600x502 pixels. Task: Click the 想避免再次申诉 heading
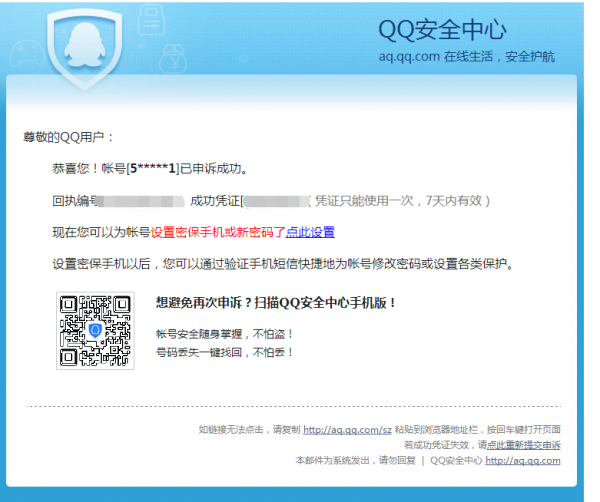pos(275,303)
